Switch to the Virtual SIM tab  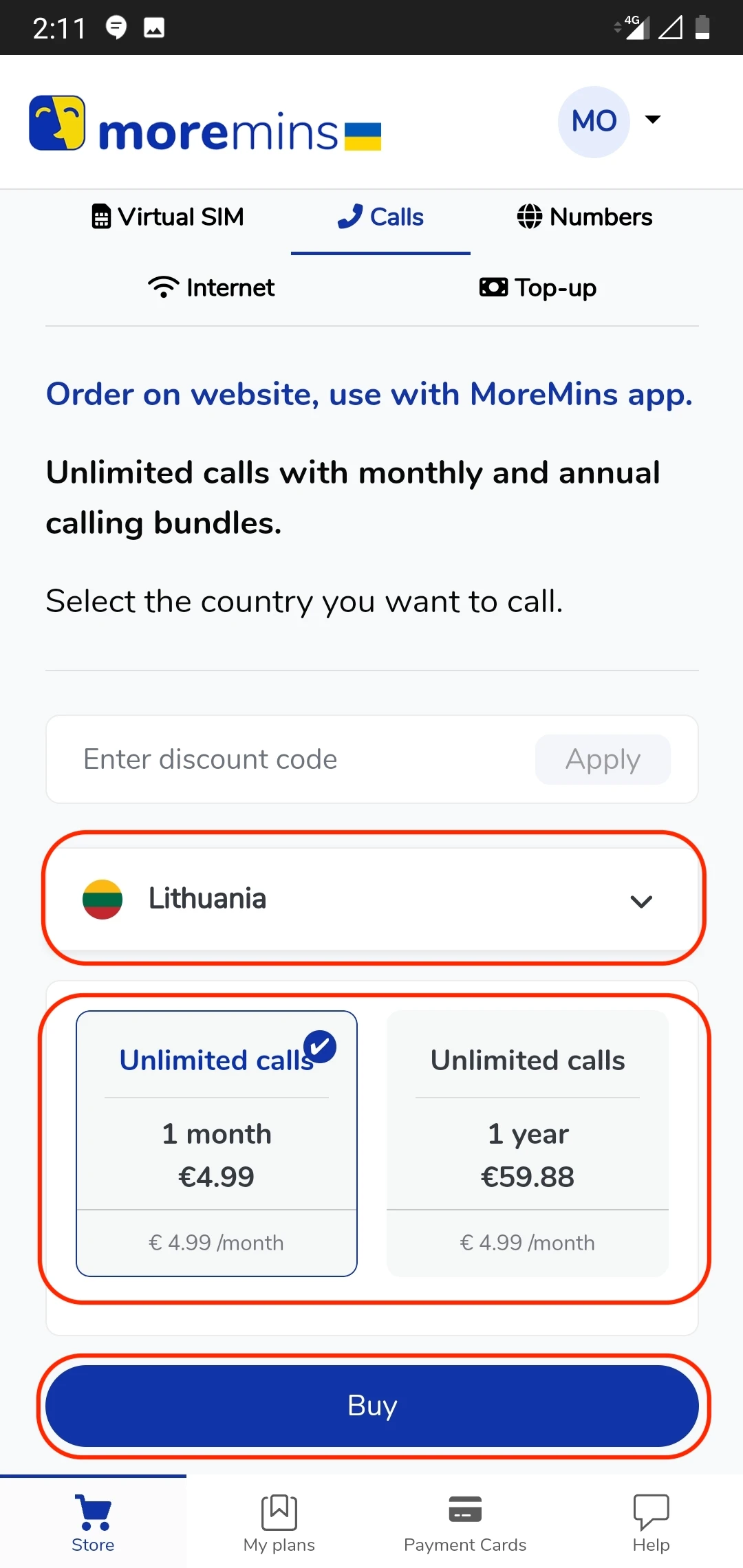169,217
